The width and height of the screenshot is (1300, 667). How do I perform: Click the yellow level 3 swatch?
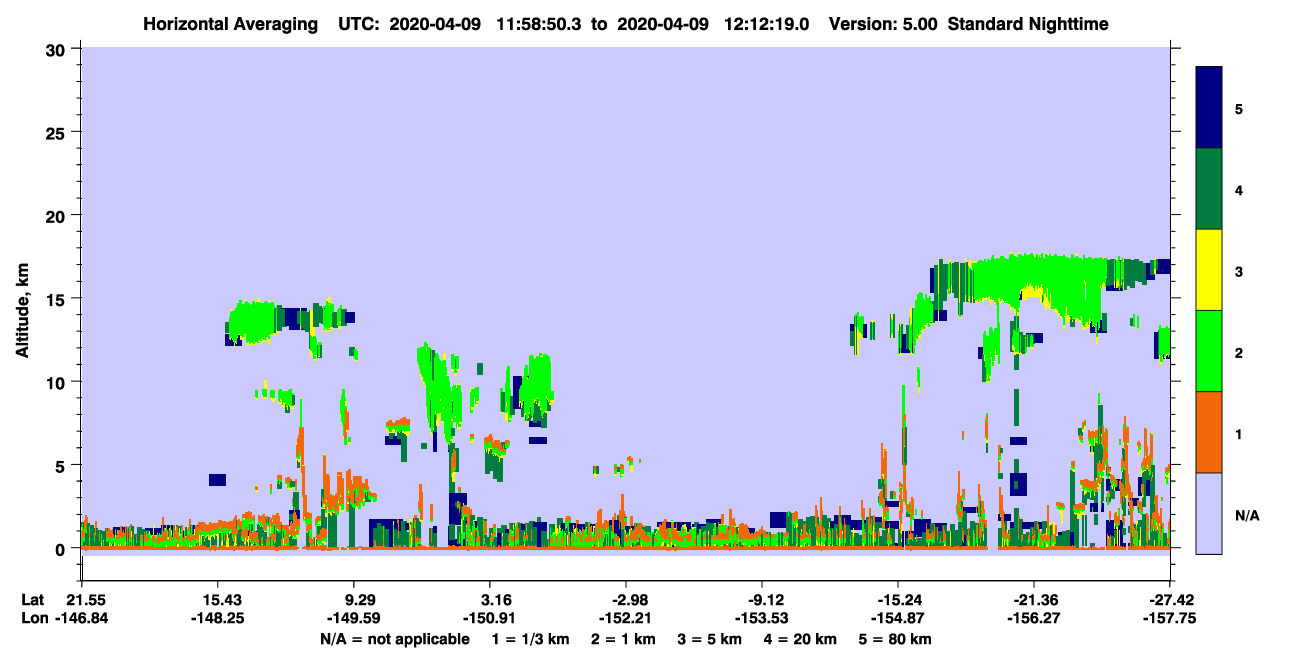[x=1210, y=270]
